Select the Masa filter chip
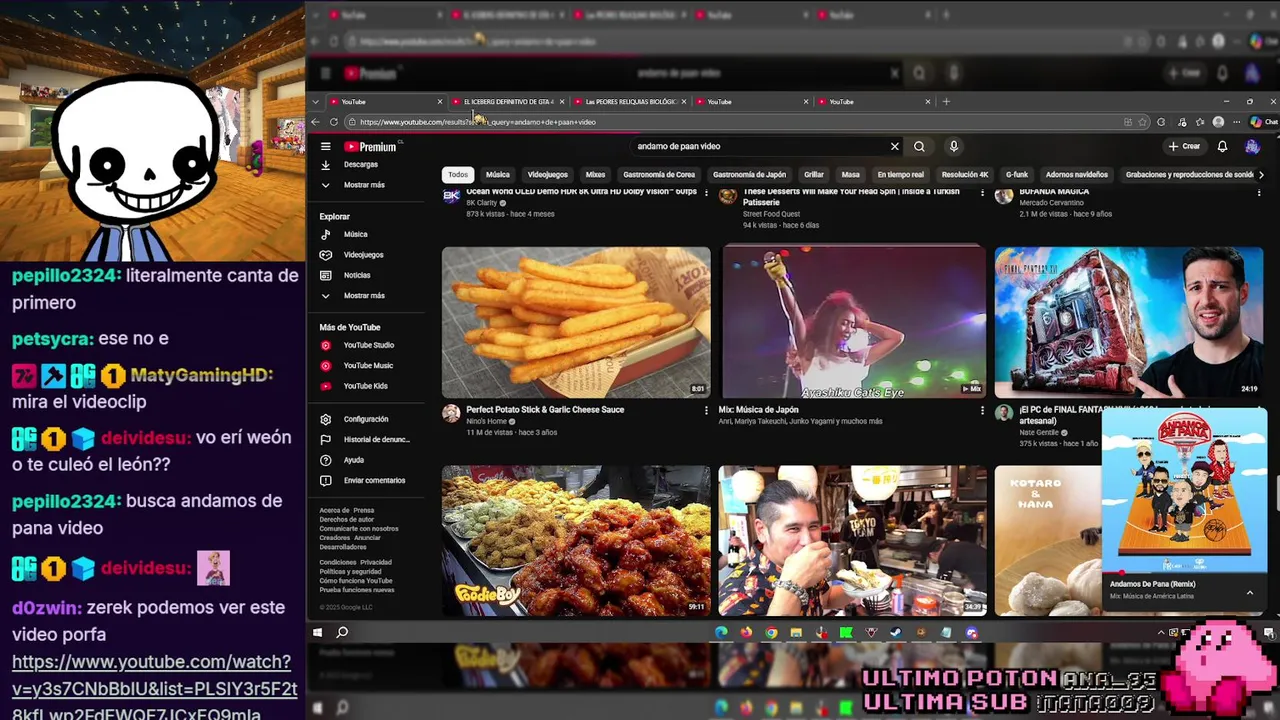The width and height of the screenshot is (1280, 720). (x=851, y=174)
